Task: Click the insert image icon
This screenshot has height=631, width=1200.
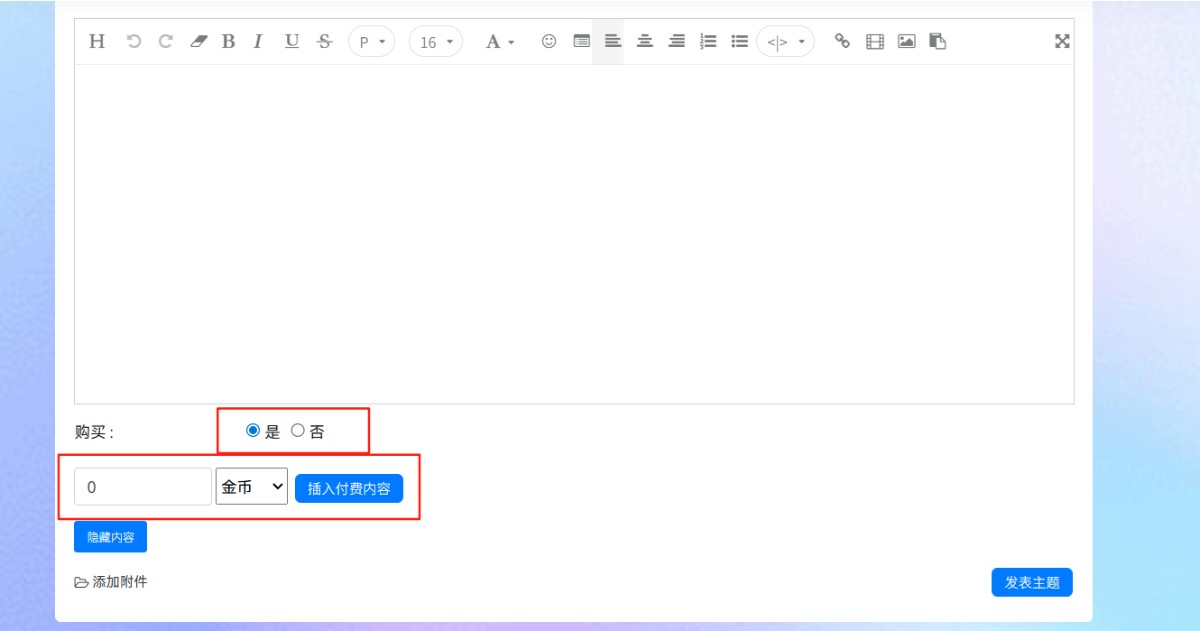Action: pyautogui.click(x=906, y=42)
